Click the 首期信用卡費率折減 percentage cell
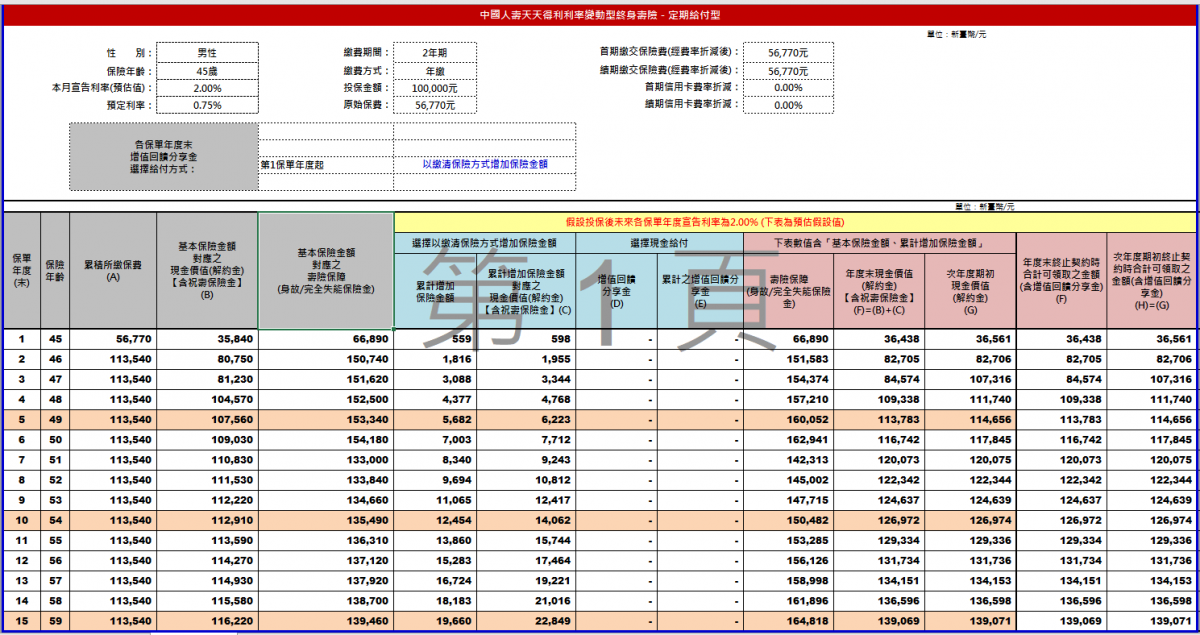 coord(788,88)
